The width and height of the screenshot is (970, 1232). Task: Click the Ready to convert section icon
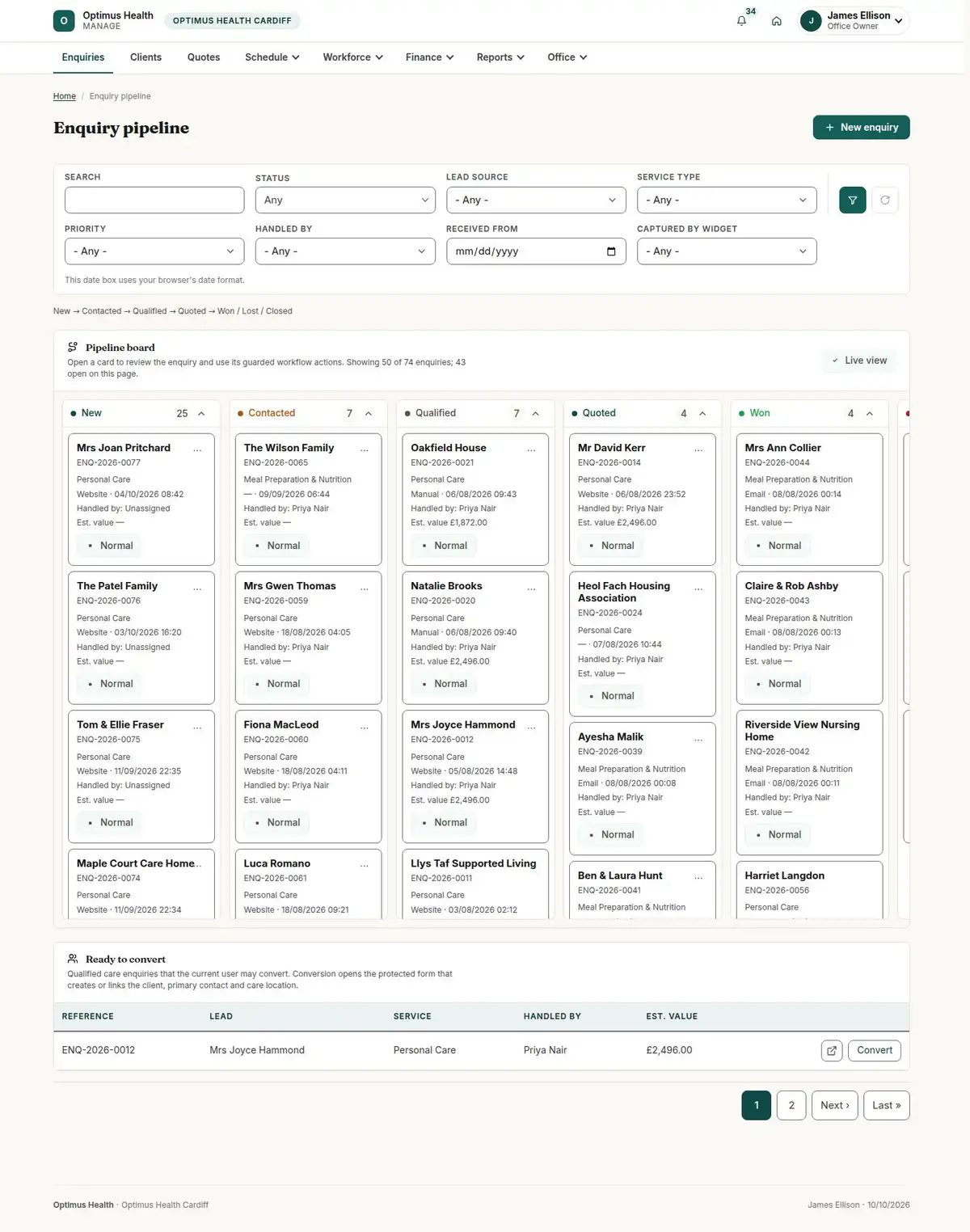pyautogui.click(x=73, y=959)
